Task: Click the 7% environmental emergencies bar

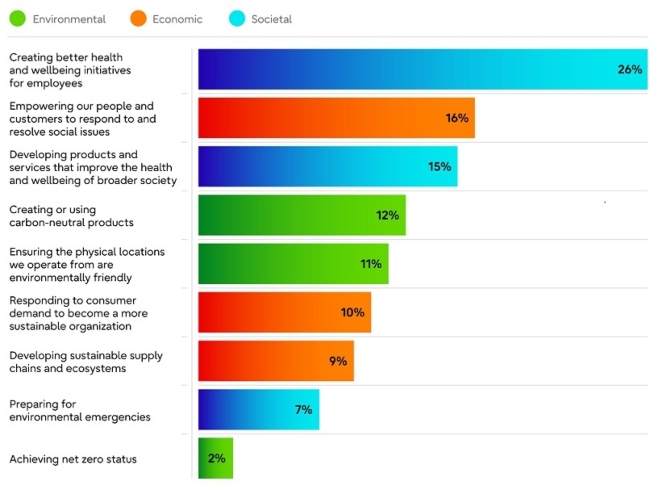Action: 259,409
